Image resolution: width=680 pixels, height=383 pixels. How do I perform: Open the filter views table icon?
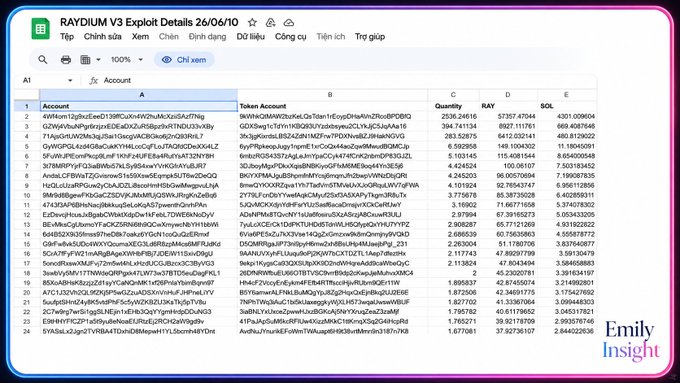coord(85,59)
